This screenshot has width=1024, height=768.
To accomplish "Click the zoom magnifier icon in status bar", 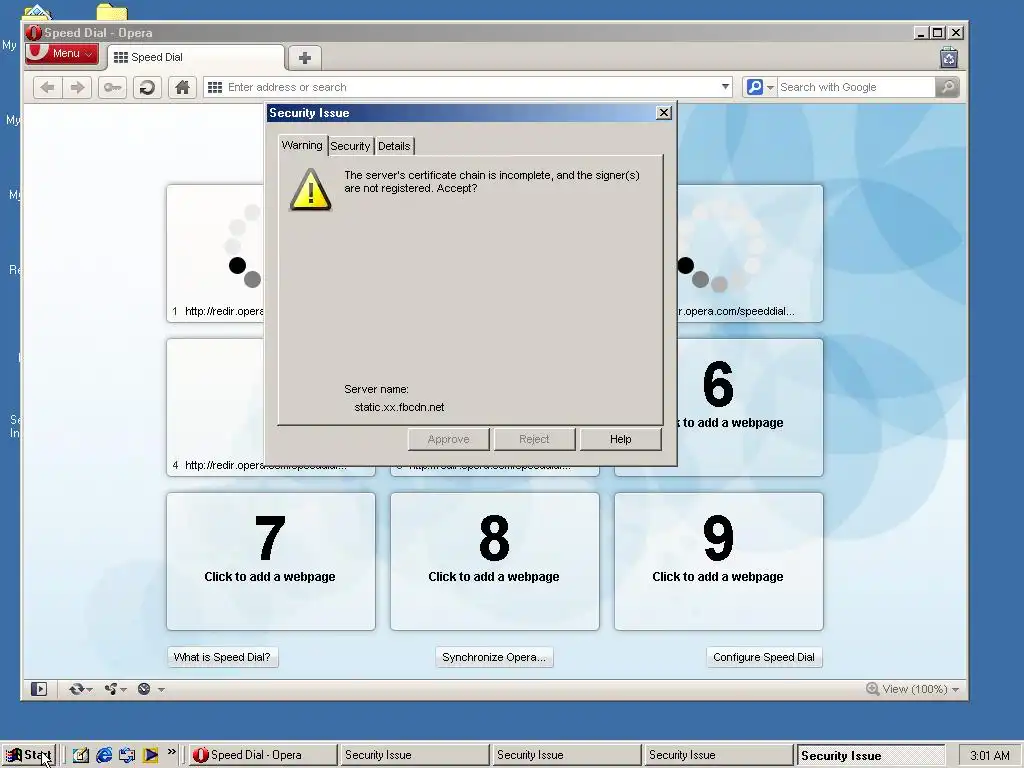I will pyautogui.click(x=872, y=689).
